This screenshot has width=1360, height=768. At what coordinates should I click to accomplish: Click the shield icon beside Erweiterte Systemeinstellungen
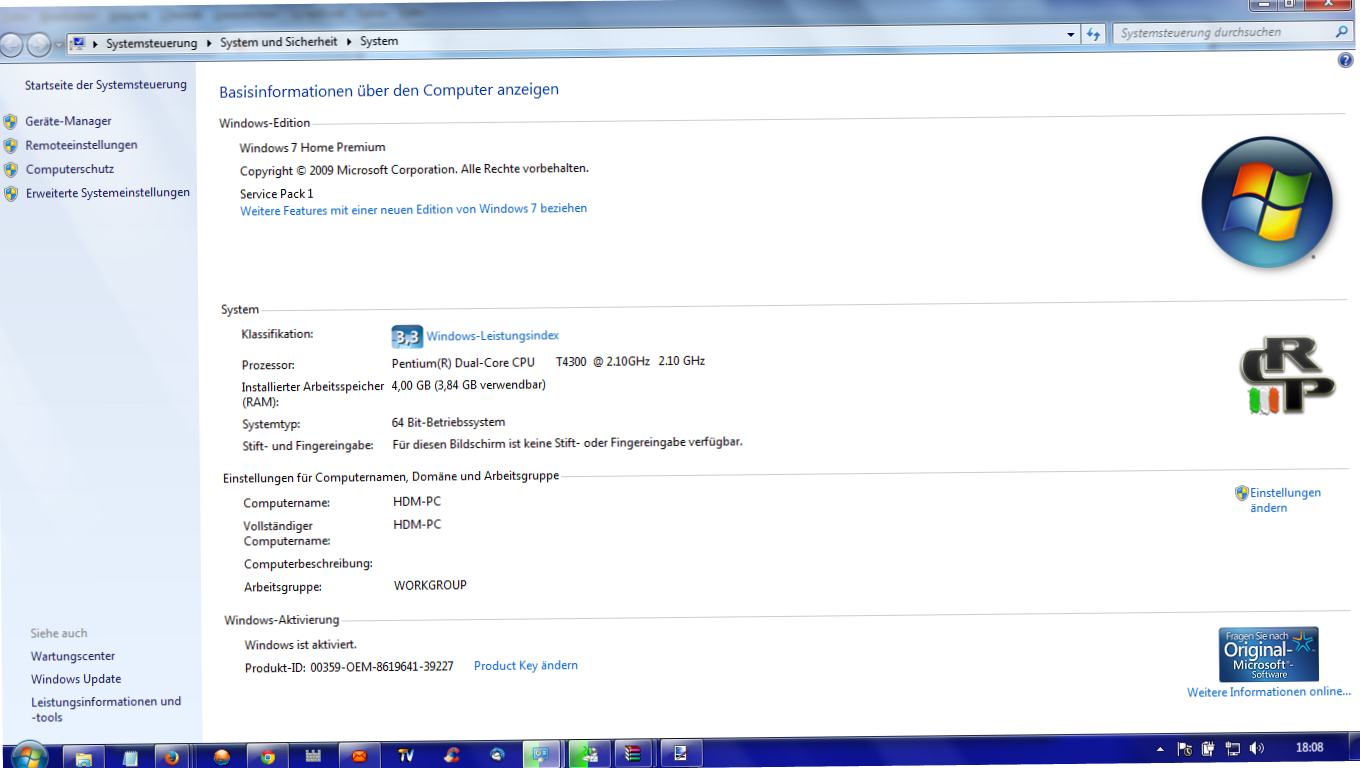click(11, 194)
